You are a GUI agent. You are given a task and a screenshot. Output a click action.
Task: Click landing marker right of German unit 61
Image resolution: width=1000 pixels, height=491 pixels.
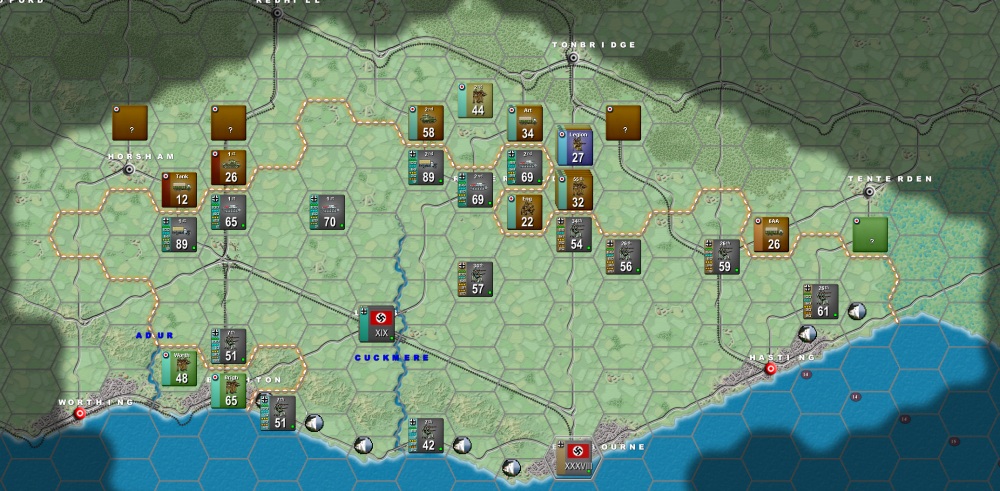[857, 311]
